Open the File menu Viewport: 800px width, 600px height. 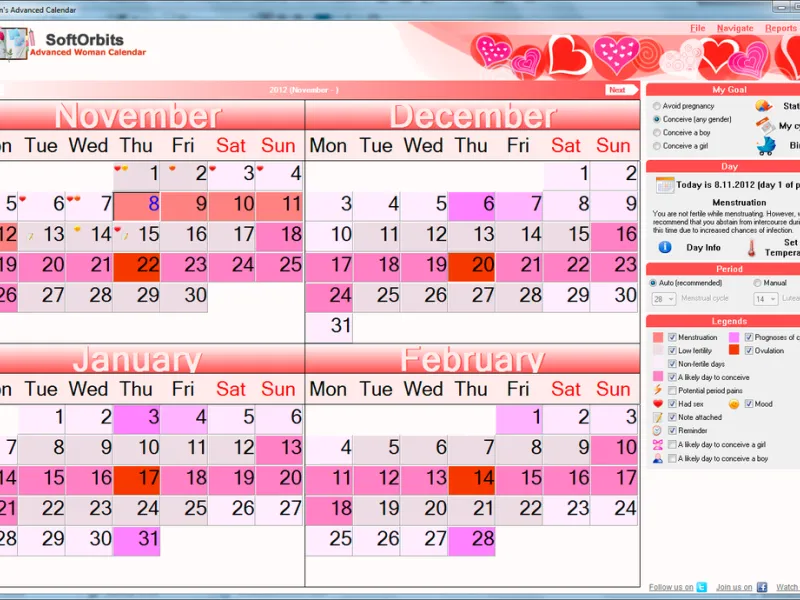[x=697, y=29]
